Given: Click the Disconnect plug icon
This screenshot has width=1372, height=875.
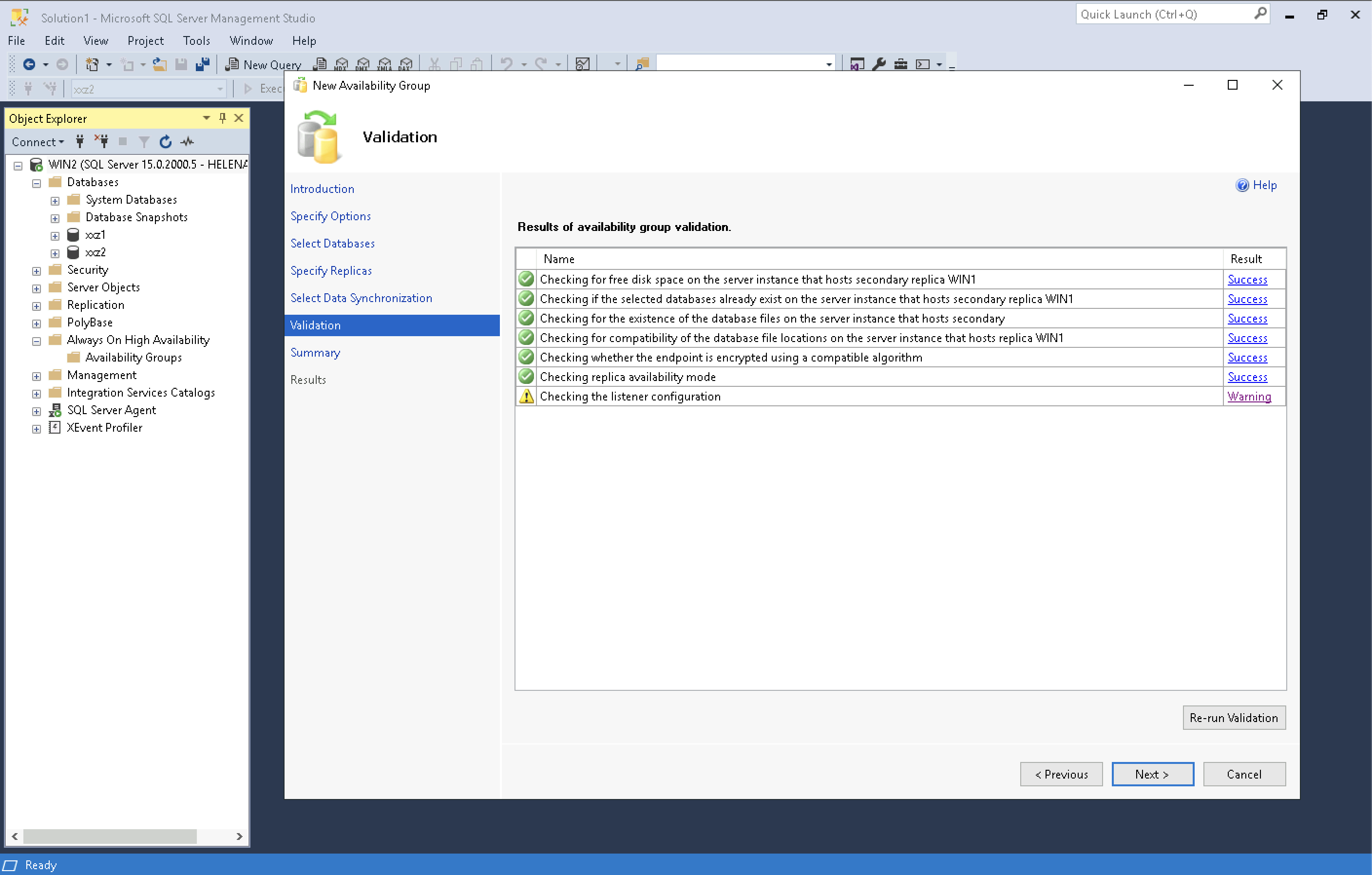Looking at the screenshot, I should [101, 141].
